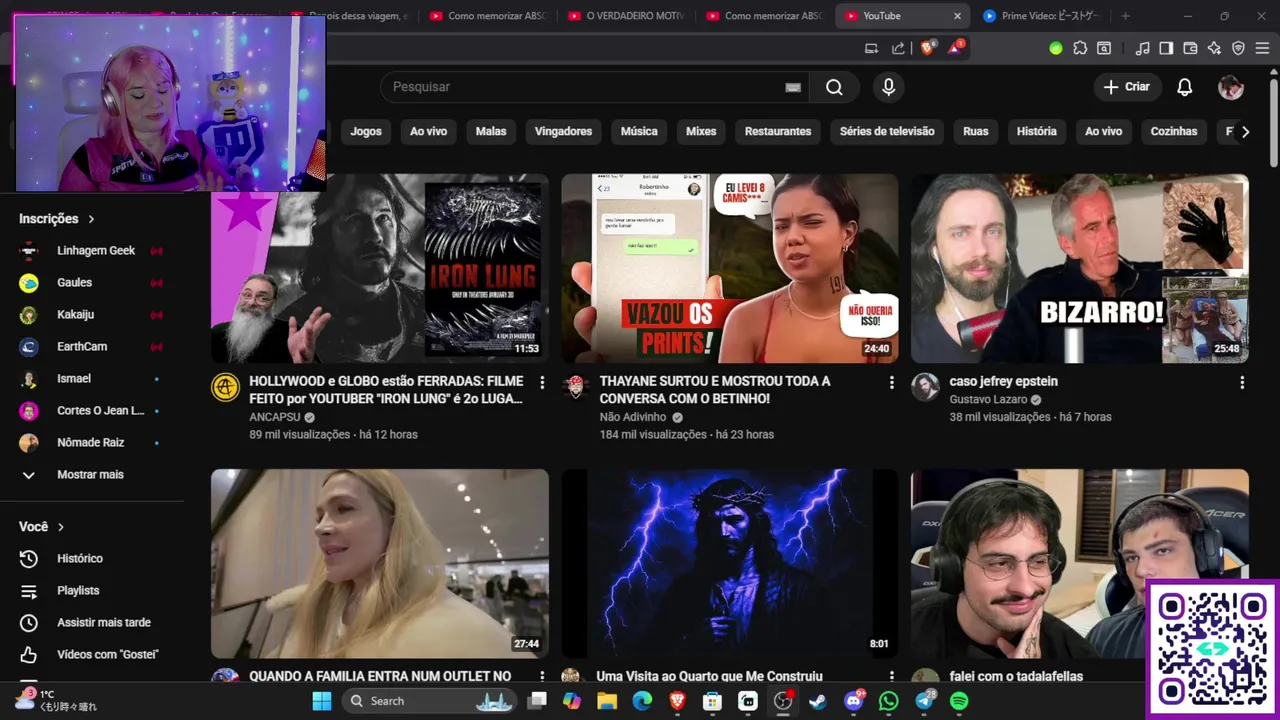Open options menu for caso jefrey epstein video
This screenshot has height=720, width=1280.
point(1242,382)
